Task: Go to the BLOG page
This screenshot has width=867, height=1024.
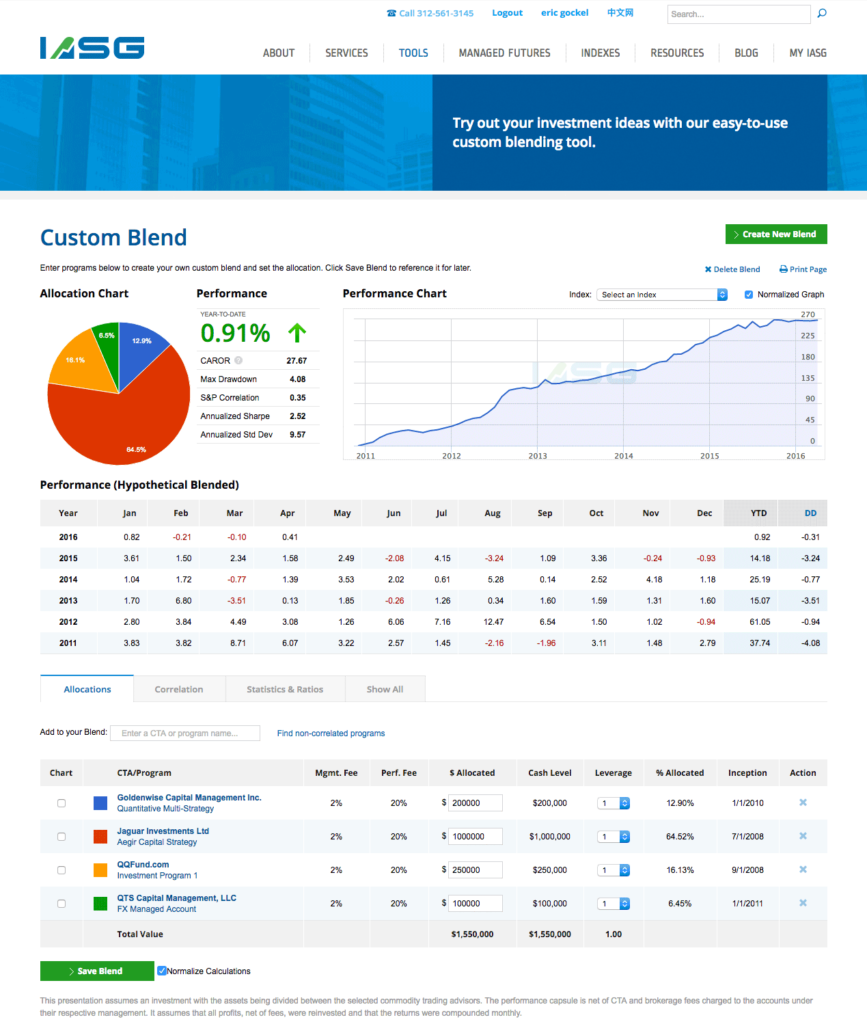Action: (746, 53)
